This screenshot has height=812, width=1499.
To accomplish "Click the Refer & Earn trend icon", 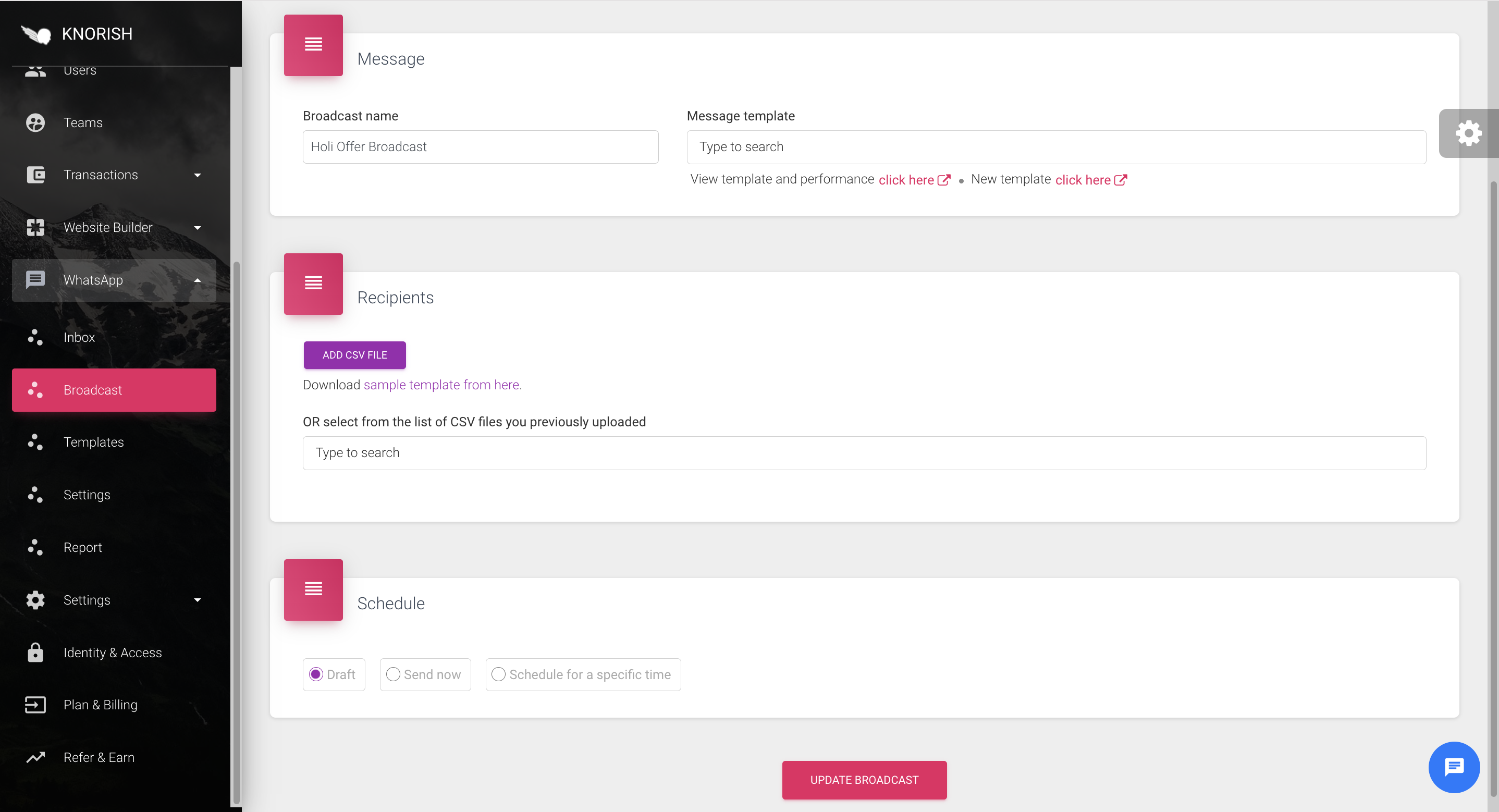I will [35, 757].
